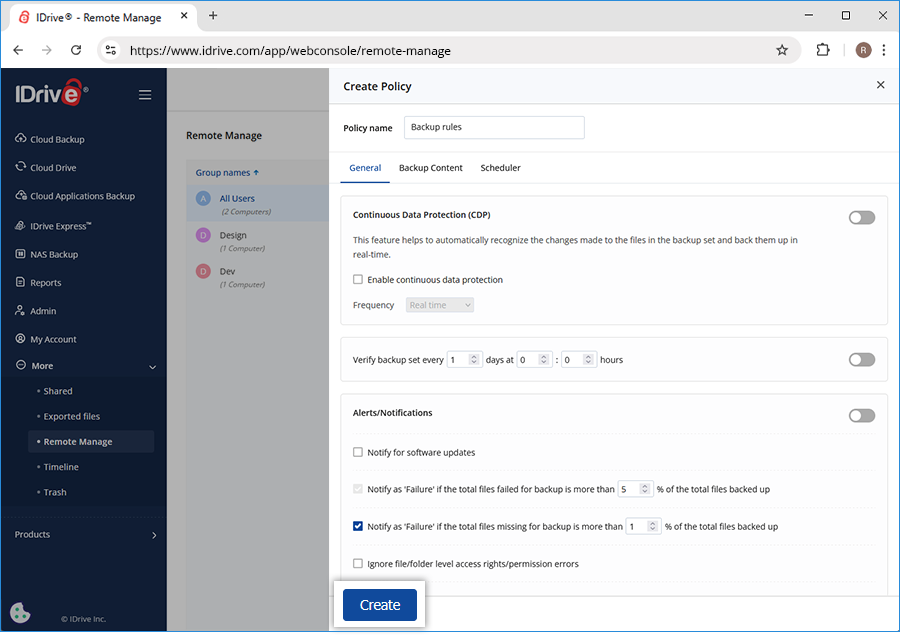Switch to the General tab
Screen dimensions: 900x635
point(365,168)
